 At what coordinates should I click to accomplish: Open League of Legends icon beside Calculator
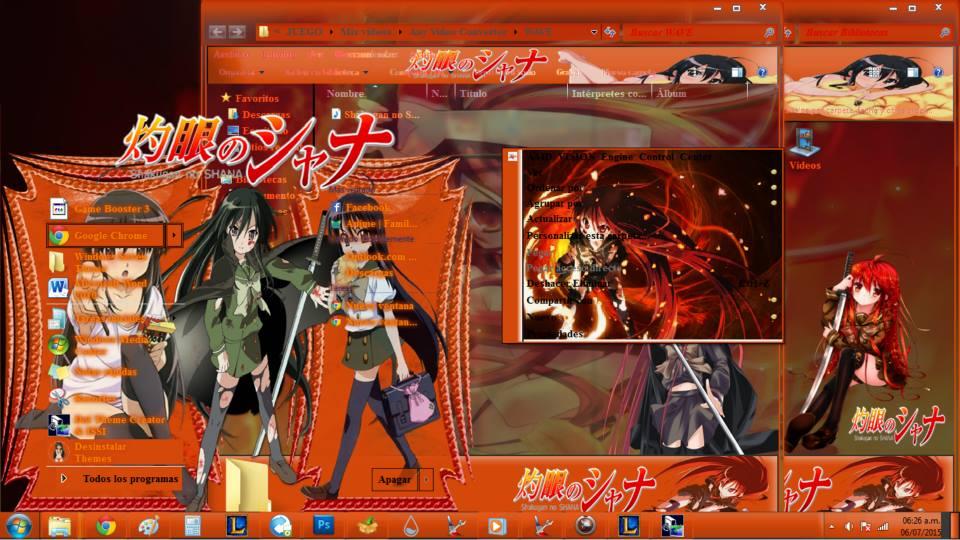tap(236, 525)
